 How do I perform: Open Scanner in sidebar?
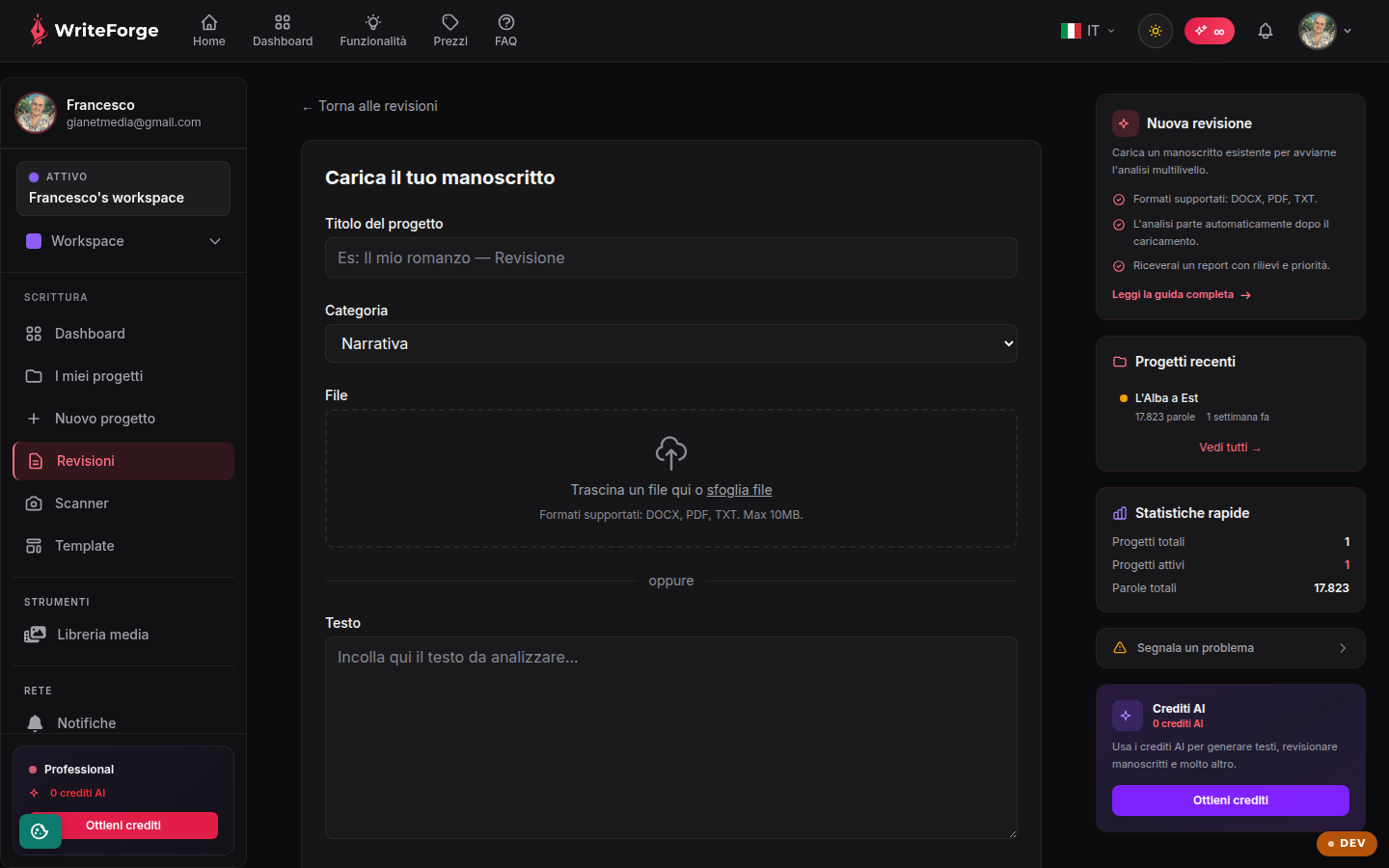pos(123,503)
